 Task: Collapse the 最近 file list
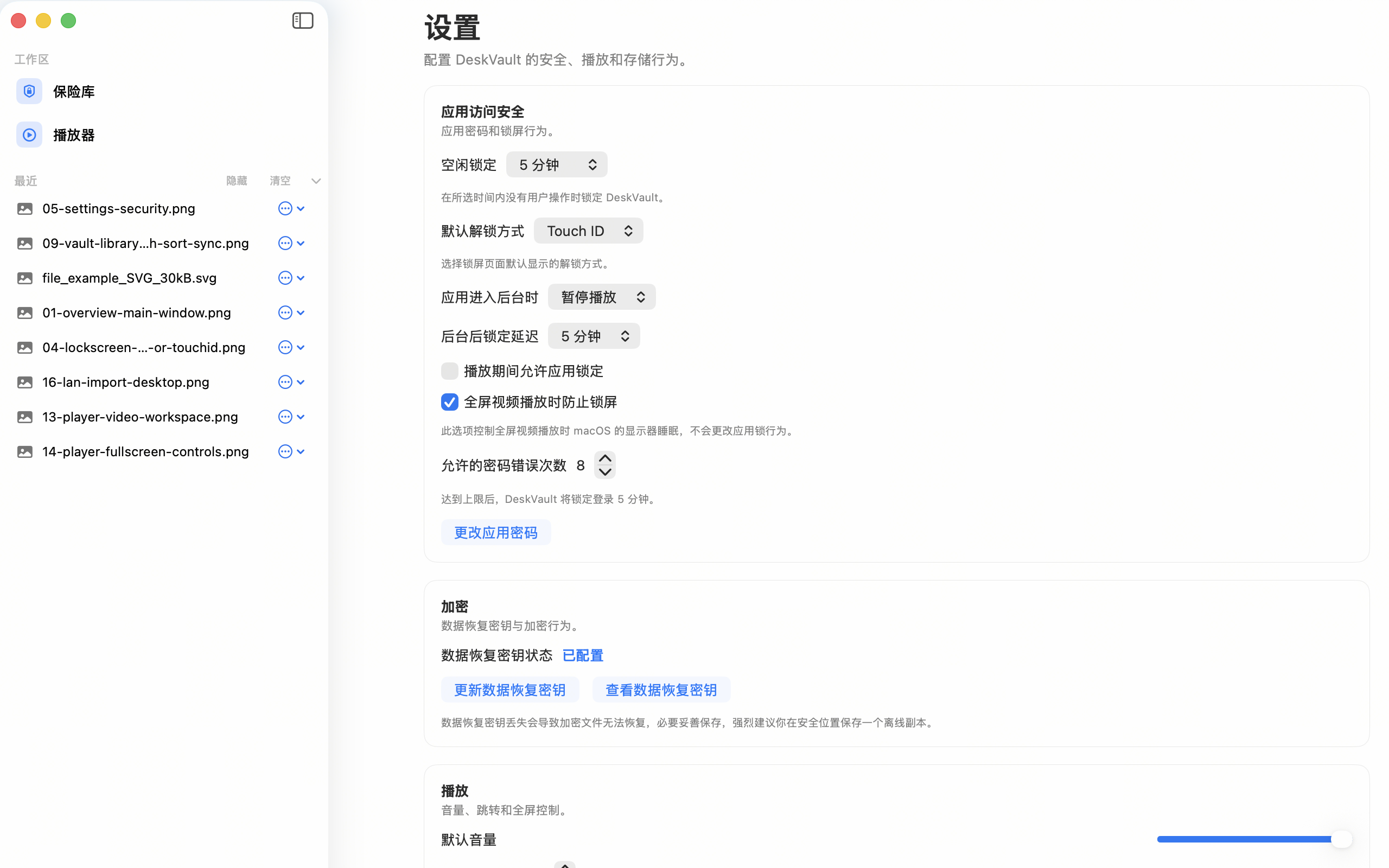[316, 180]
